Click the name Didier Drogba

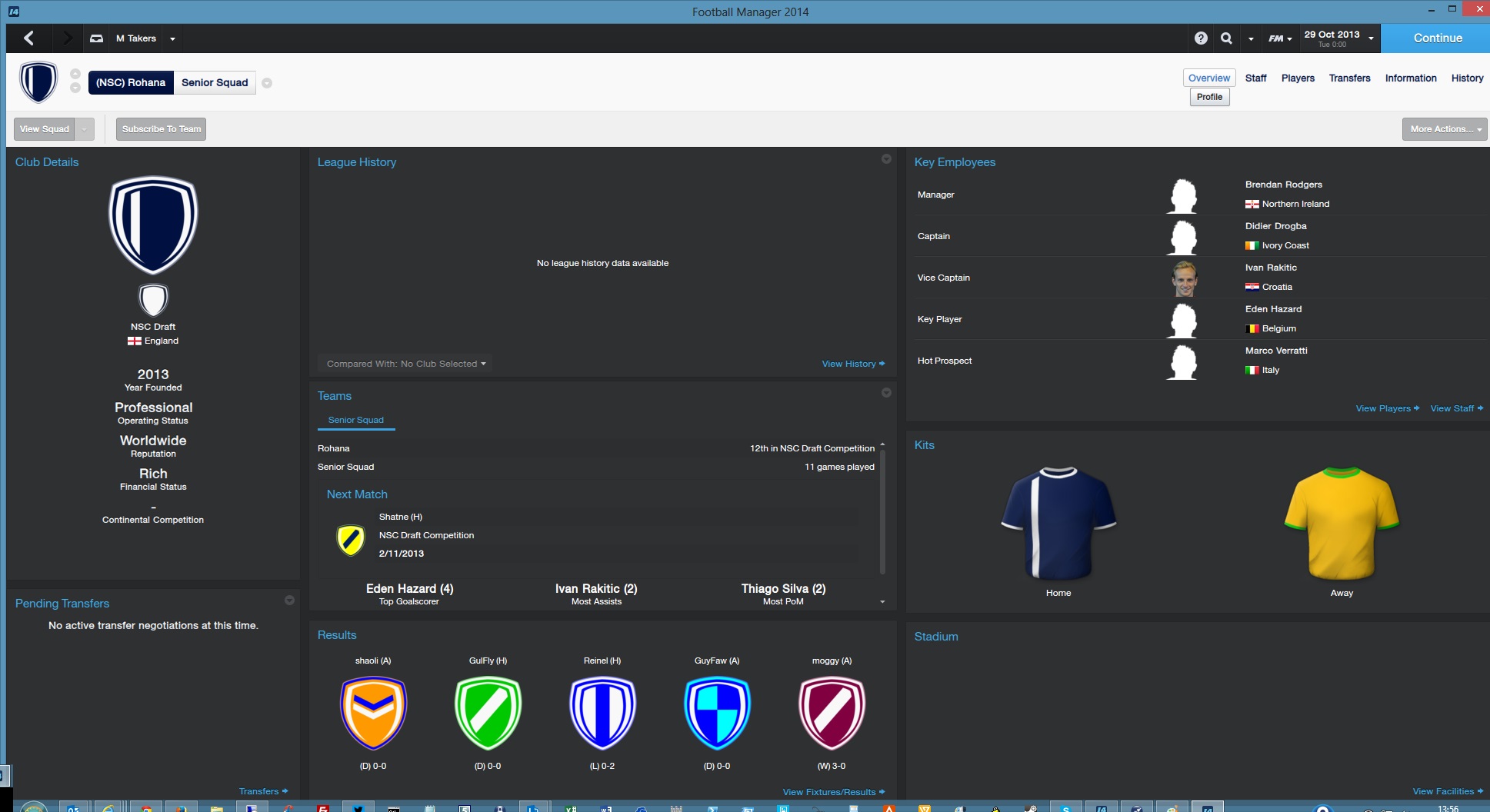pos(1275,226)
